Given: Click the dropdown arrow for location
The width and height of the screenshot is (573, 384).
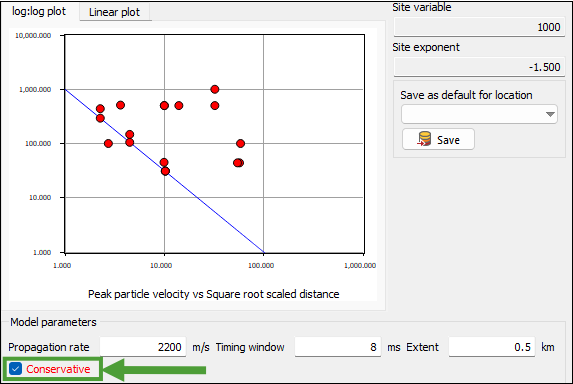Looking at the screenshot, I should [550, 114].
